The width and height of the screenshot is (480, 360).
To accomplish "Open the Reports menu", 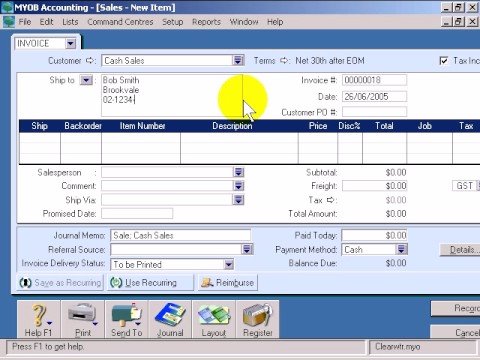I will click(206, 22).
